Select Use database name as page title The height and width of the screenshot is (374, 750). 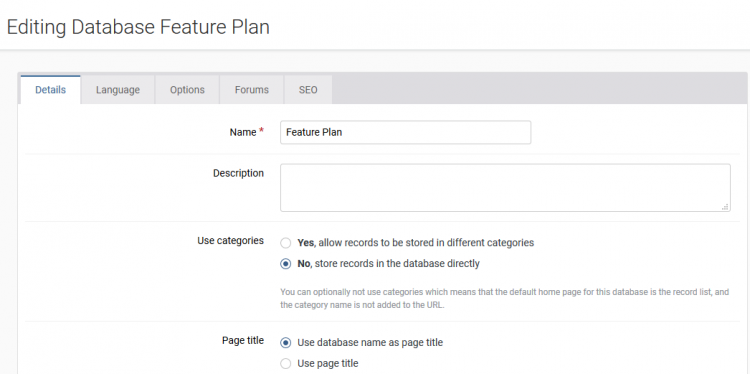coord(286,342)
